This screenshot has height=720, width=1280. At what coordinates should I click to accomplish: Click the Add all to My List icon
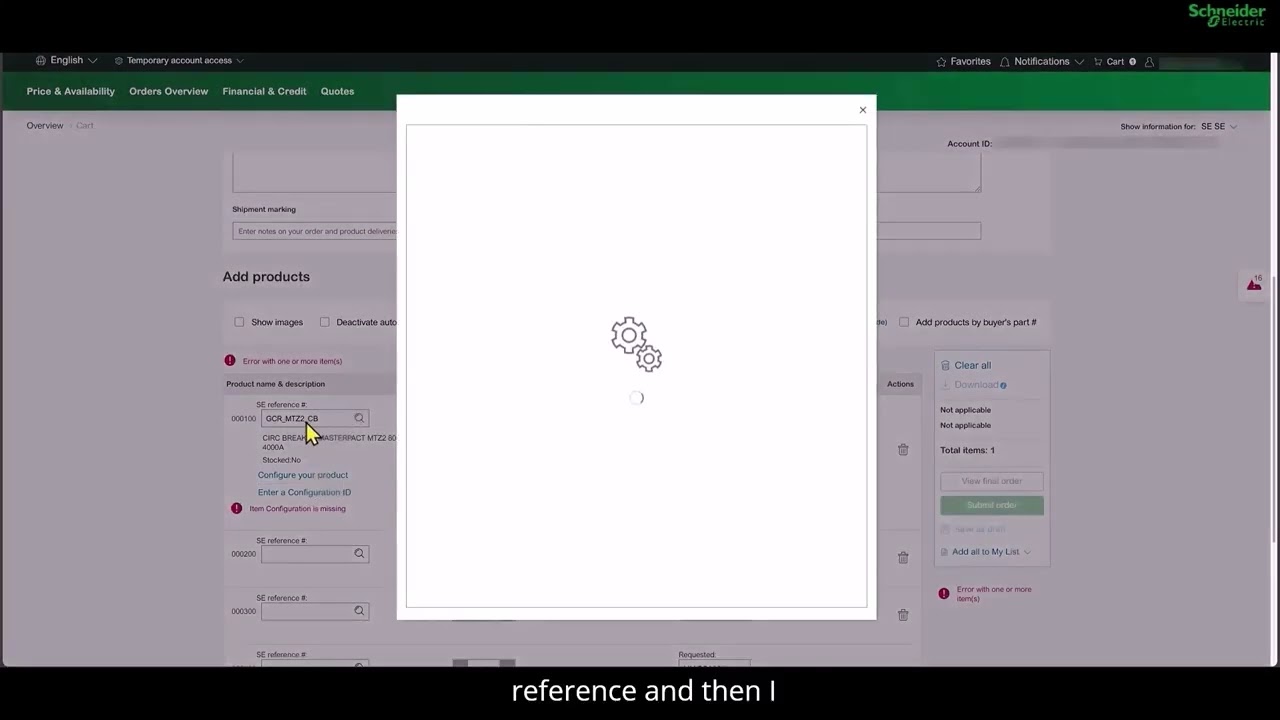945,552
